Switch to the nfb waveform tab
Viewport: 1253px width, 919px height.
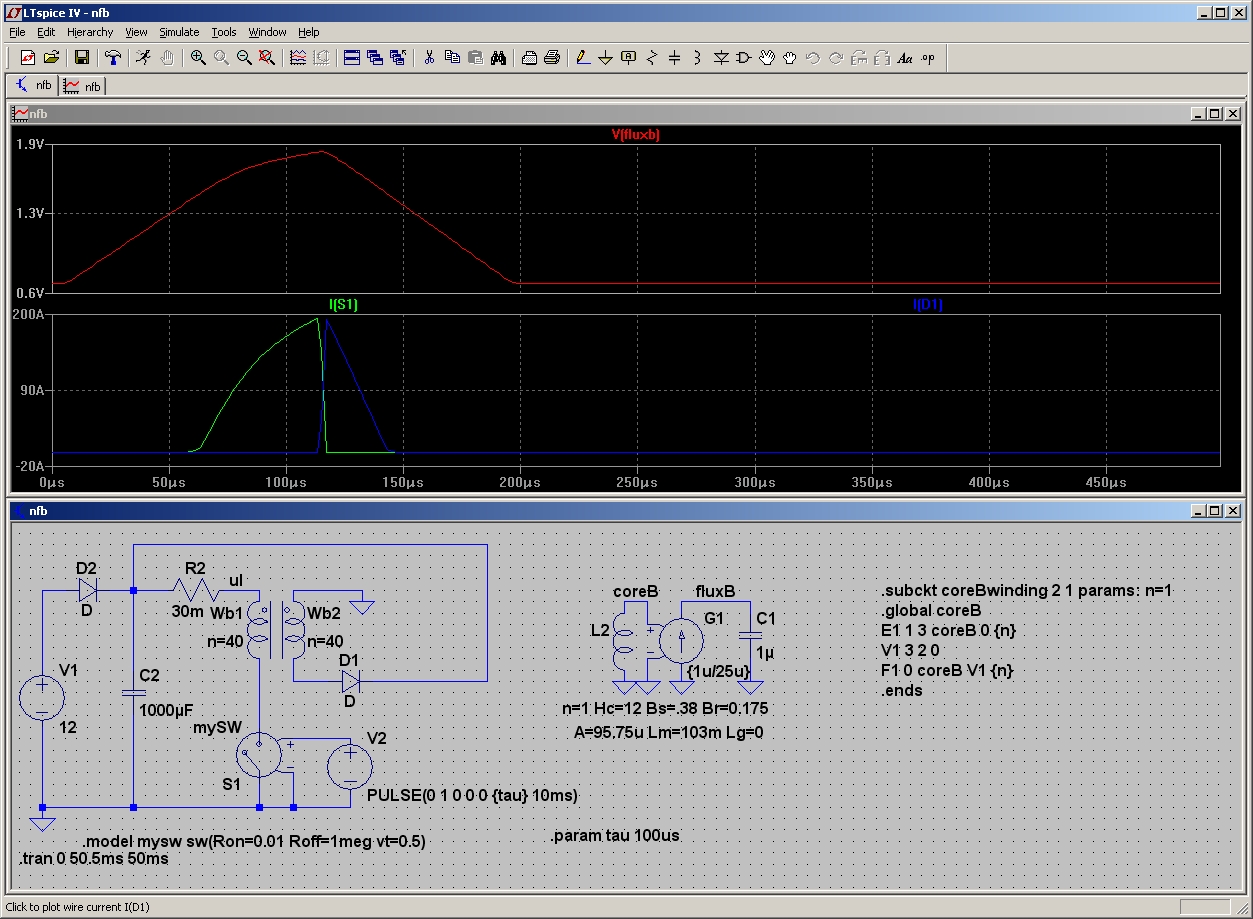pos(83,86)
